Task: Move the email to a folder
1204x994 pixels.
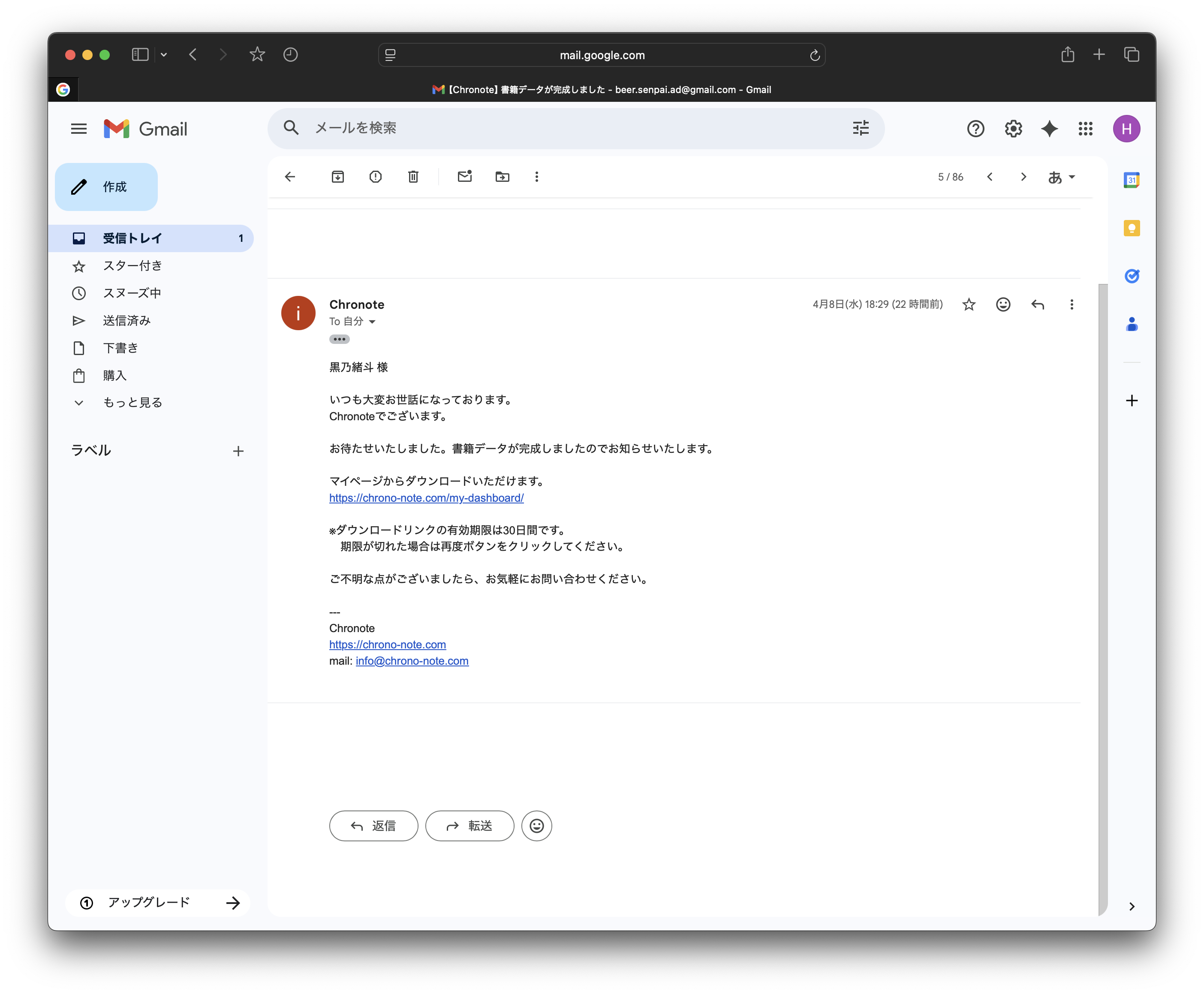Action: (502, 177)
